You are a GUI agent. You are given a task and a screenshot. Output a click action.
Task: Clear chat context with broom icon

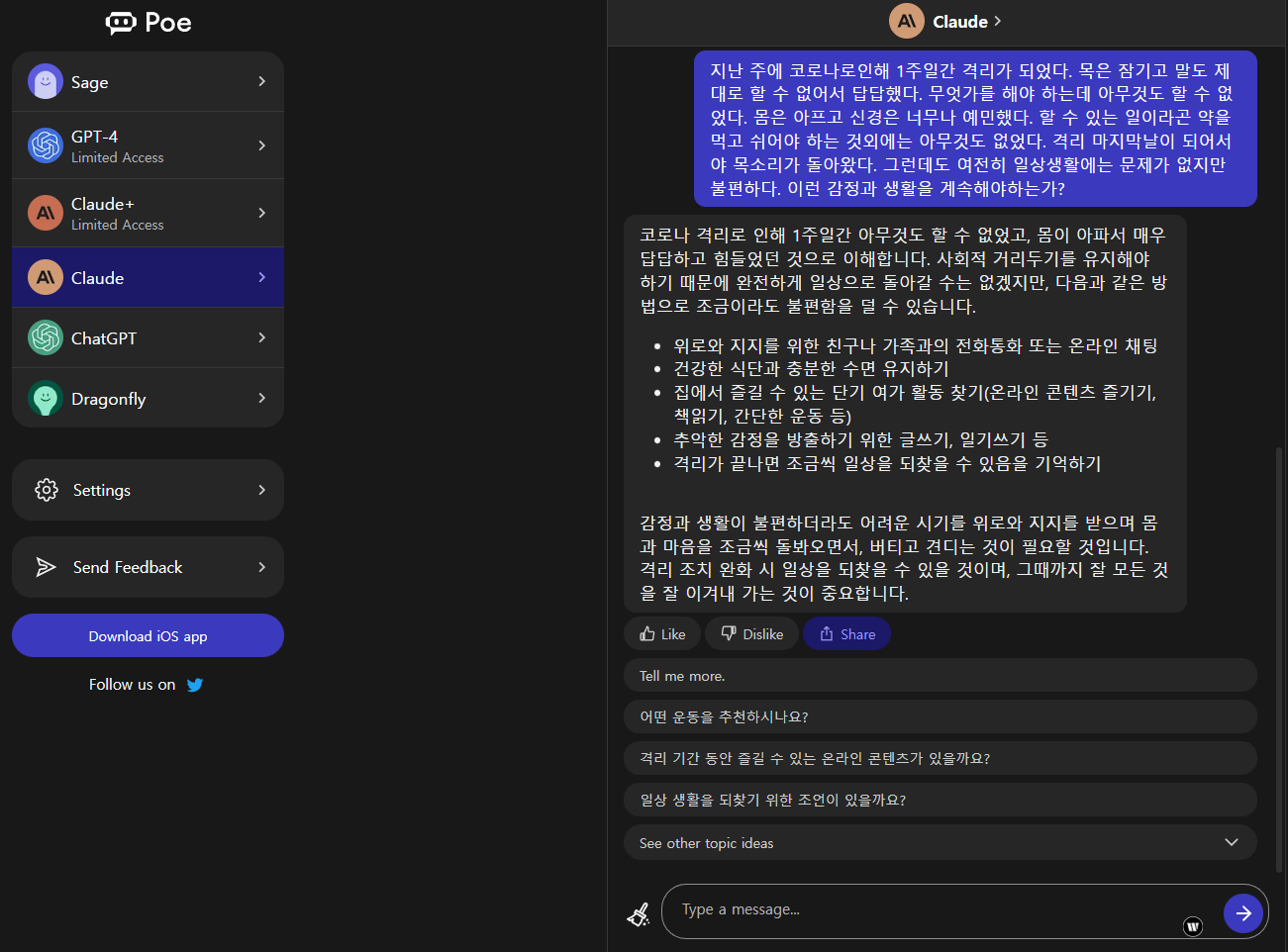(x=639, y=914)
